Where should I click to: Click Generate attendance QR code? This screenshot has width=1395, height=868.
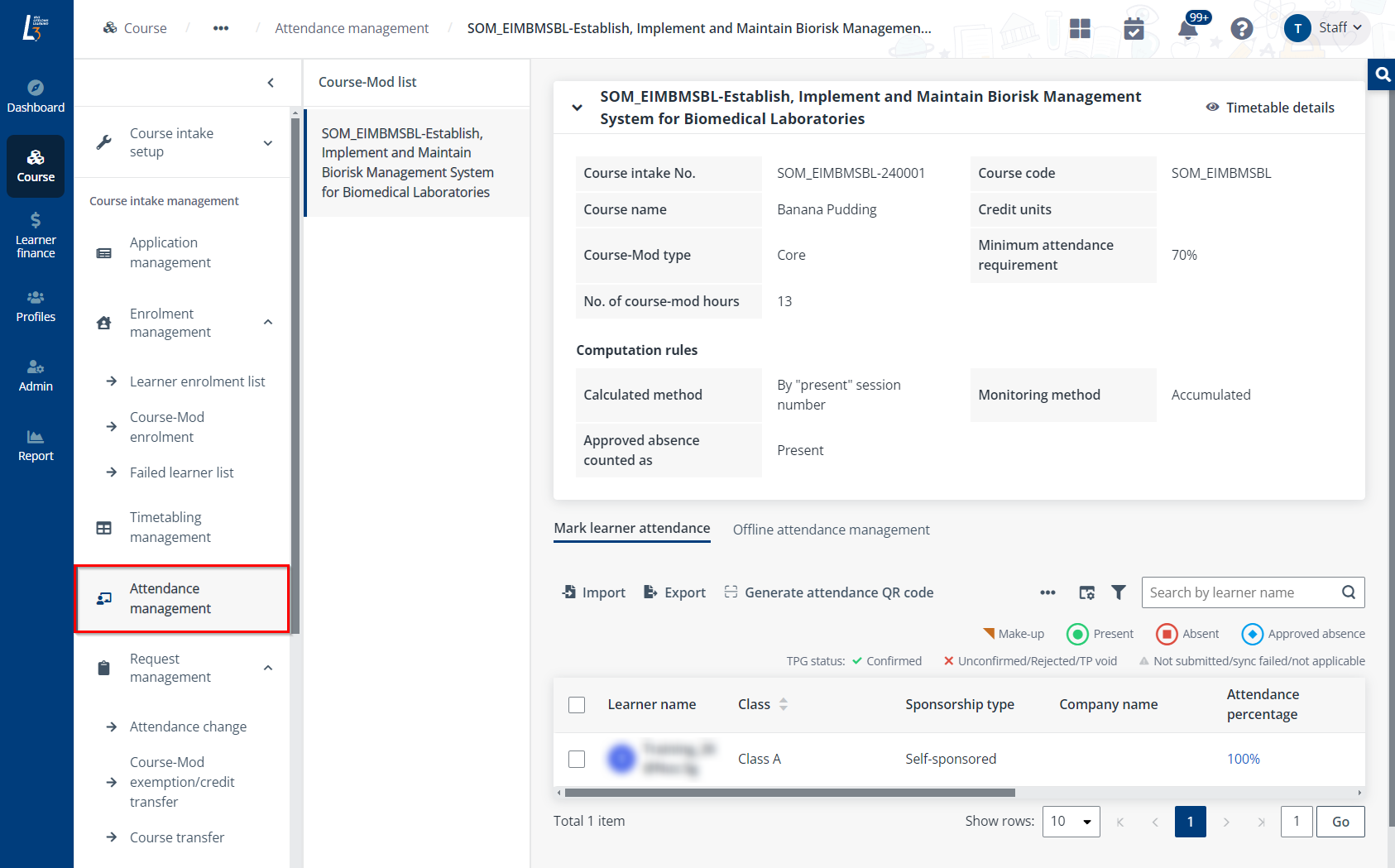click(828, 592)
